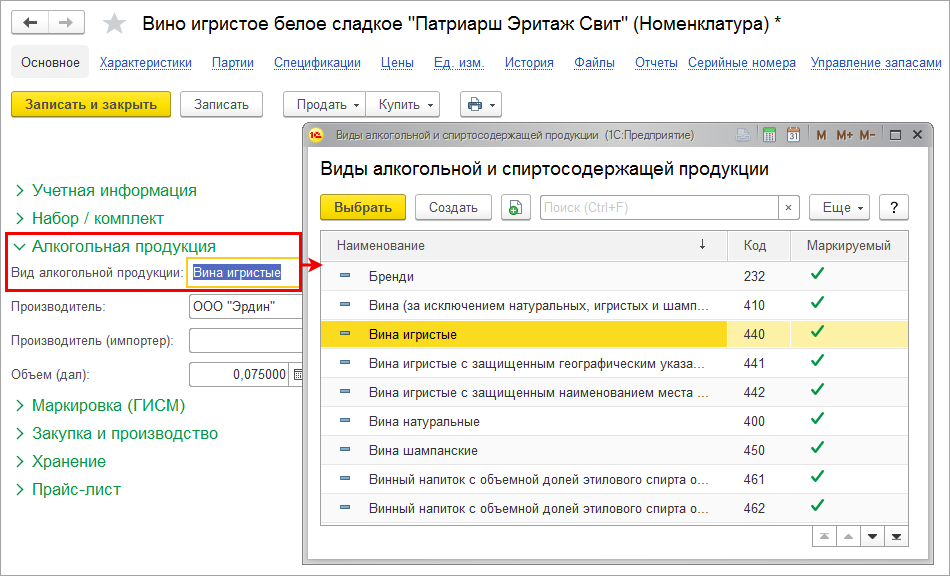Click the row icon beside Вина шампанские
Screen dimensions: 950x576
point(345,449)
